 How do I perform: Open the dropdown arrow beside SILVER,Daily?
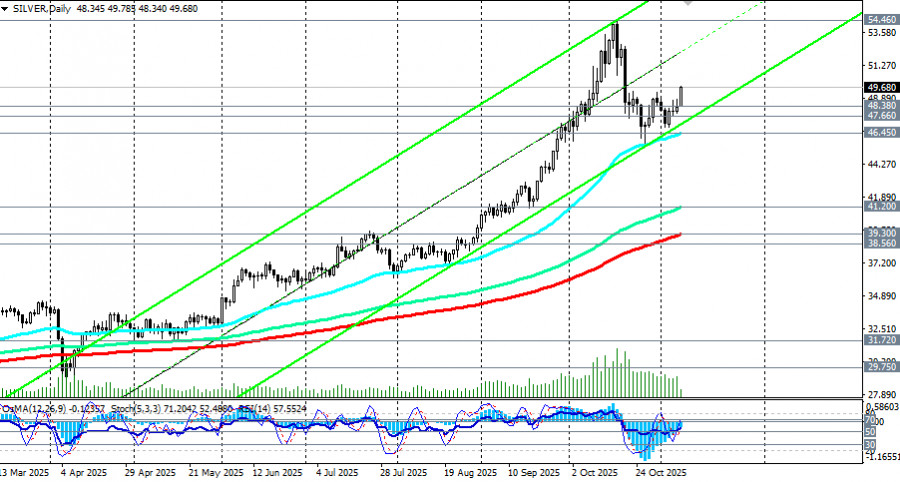[6, 6]
